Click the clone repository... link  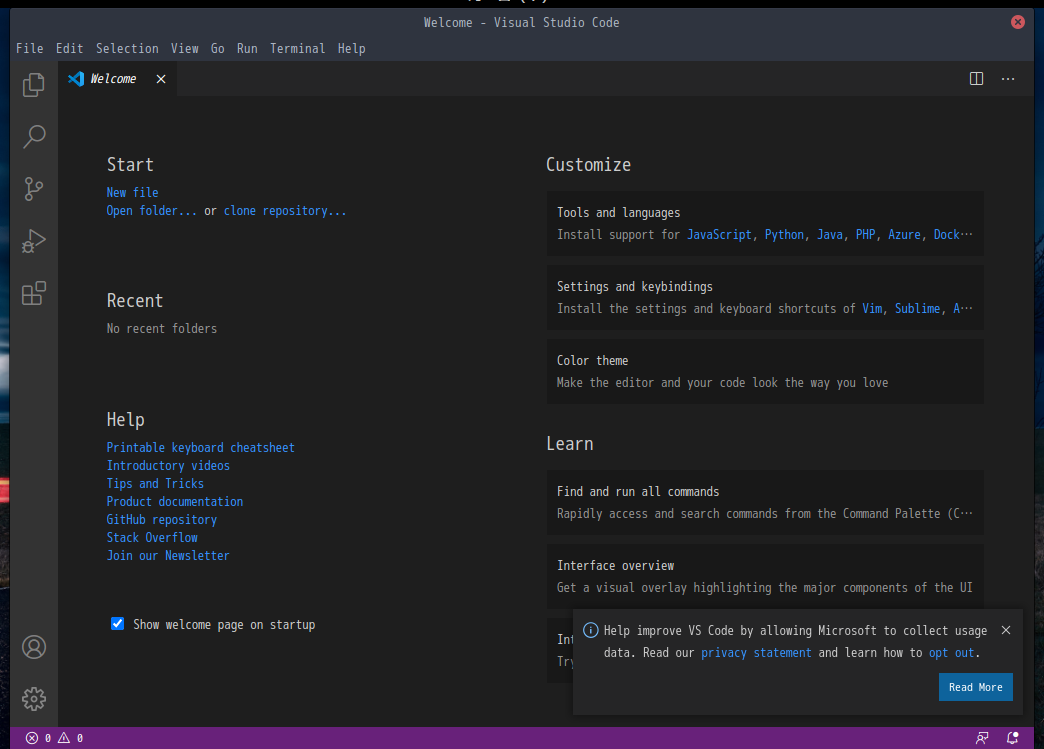[x=285, y=210]
